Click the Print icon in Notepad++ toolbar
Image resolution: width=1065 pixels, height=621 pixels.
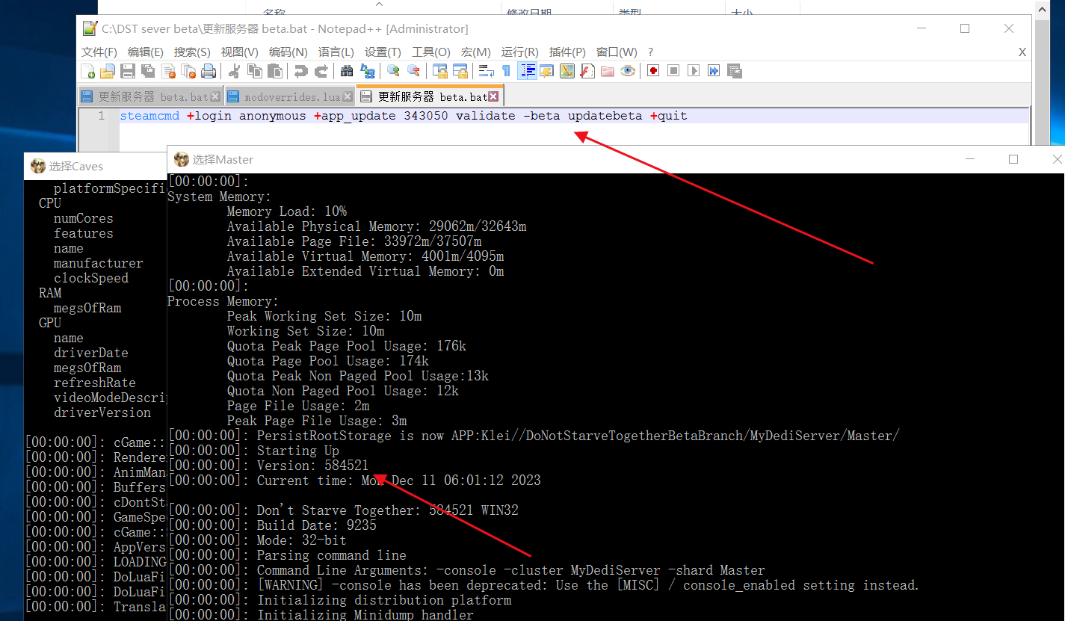click(208, 71)
